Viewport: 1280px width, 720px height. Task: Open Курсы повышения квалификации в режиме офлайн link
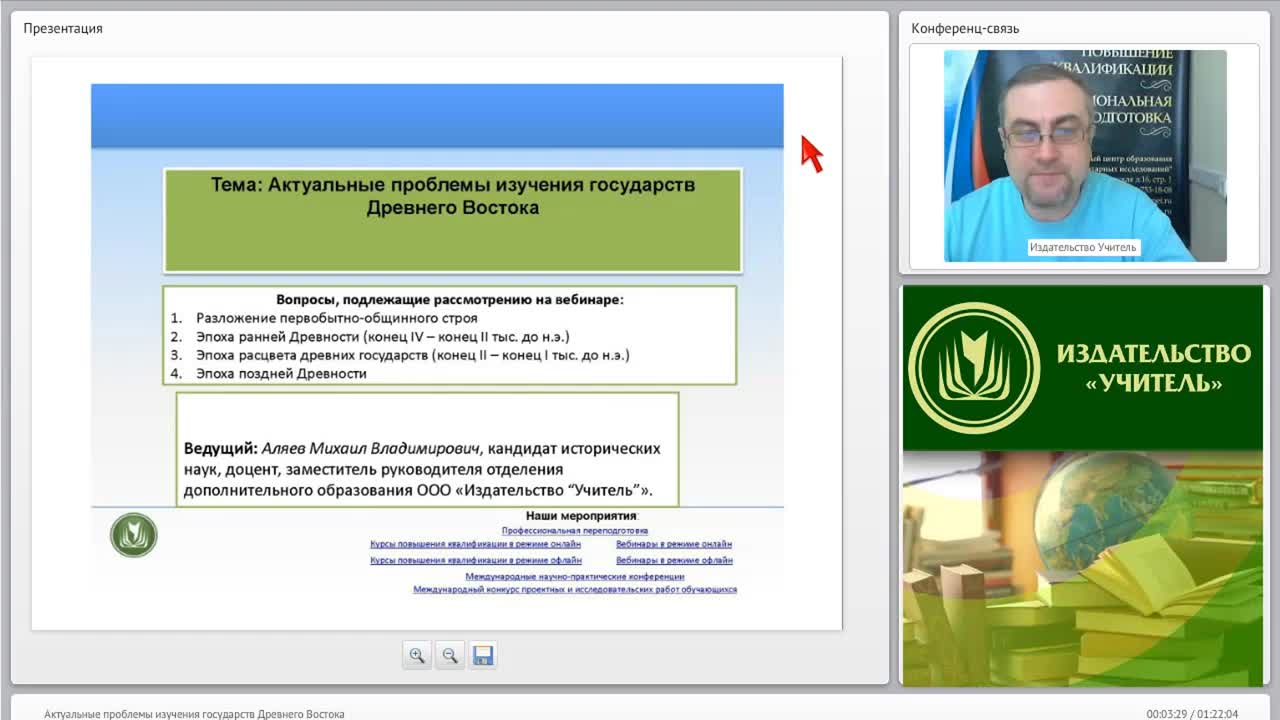(475, 561)
